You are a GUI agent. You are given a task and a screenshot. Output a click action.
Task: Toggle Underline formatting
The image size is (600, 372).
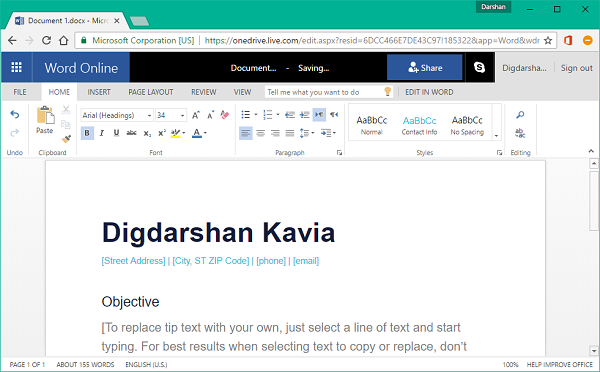point(116,133)
